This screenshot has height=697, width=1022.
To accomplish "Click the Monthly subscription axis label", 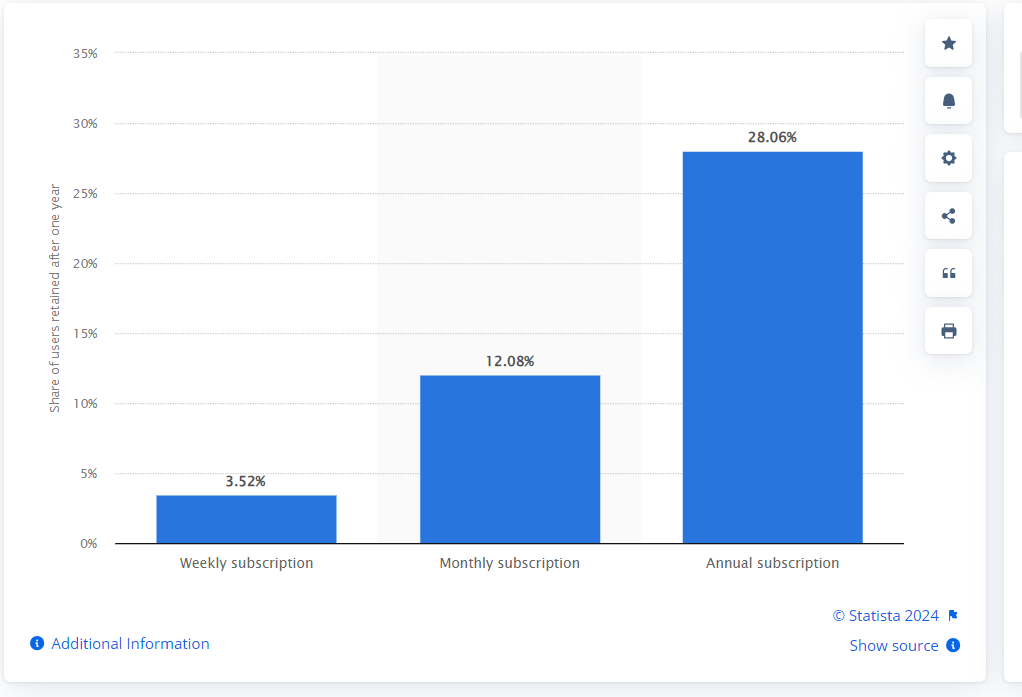I will point(510,563).
